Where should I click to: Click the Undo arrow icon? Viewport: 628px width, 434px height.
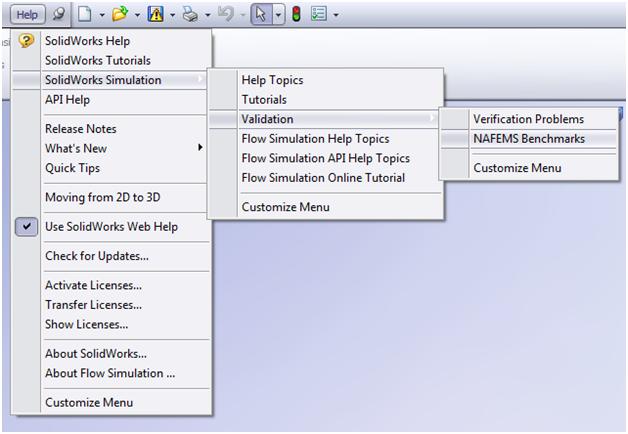click(x=226, y=15)
